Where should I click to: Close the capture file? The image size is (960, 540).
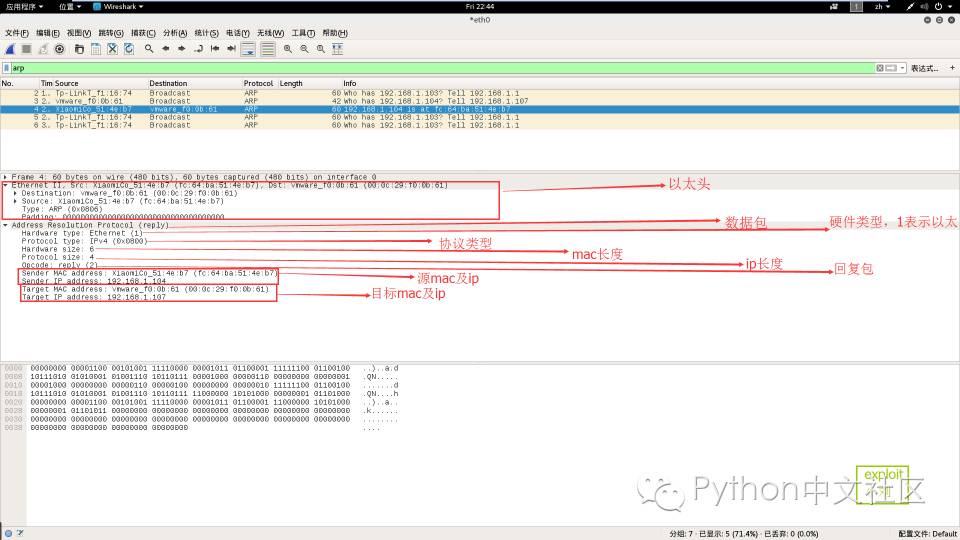click(x=112, y=49)
